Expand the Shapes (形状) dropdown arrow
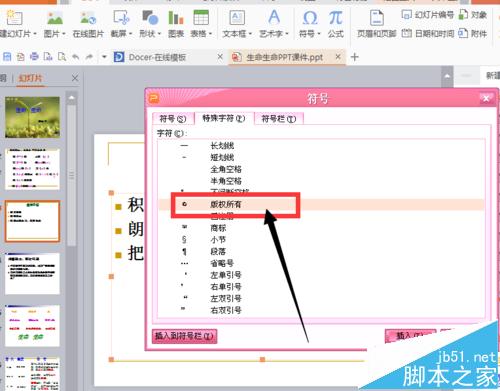500x391 pixels. [159, 34]
